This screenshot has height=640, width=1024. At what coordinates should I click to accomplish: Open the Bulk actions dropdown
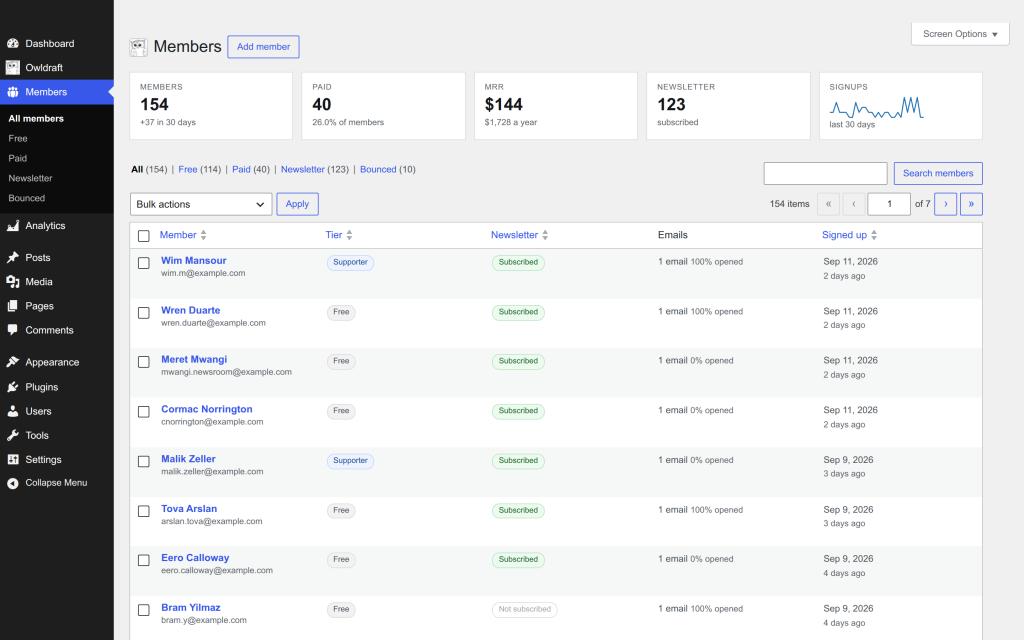[x=201, y=204]
